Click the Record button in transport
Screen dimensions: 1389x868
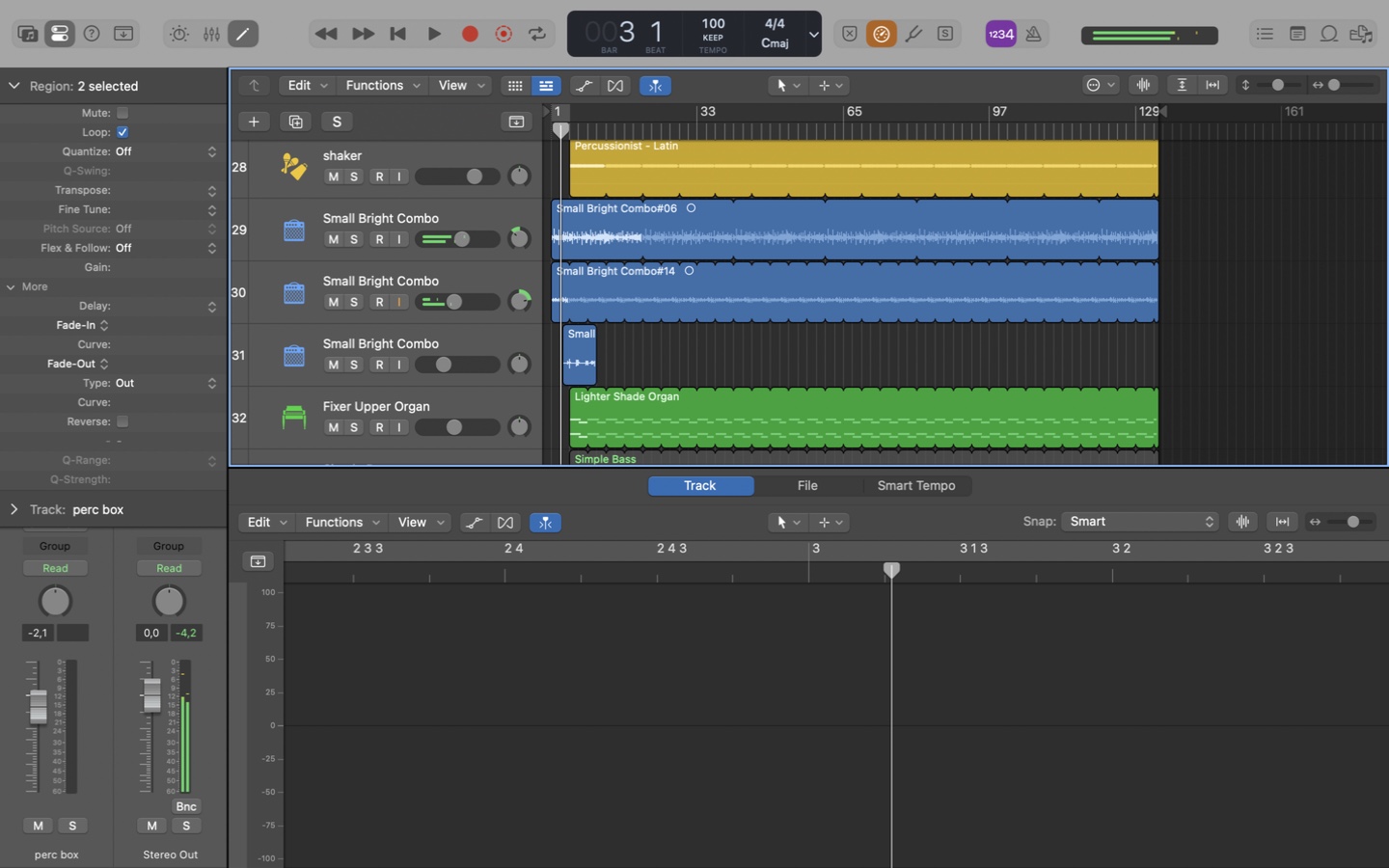[x=470, y=34]
